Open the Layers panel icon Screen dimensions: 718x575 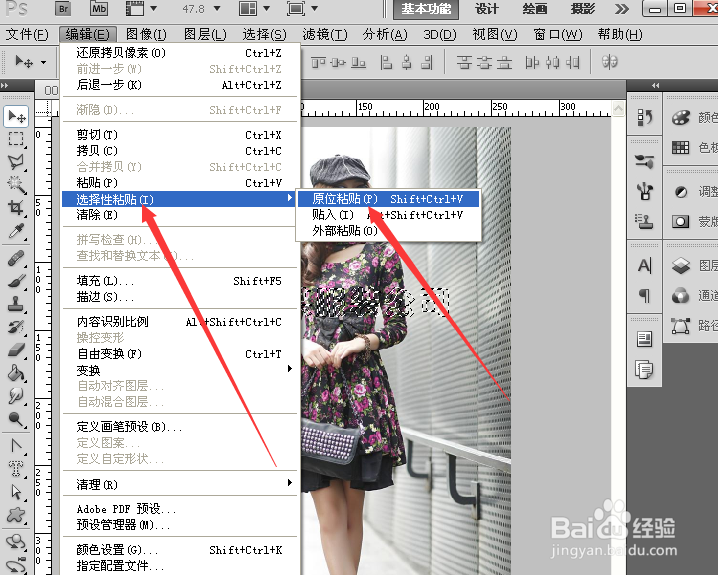680,265
